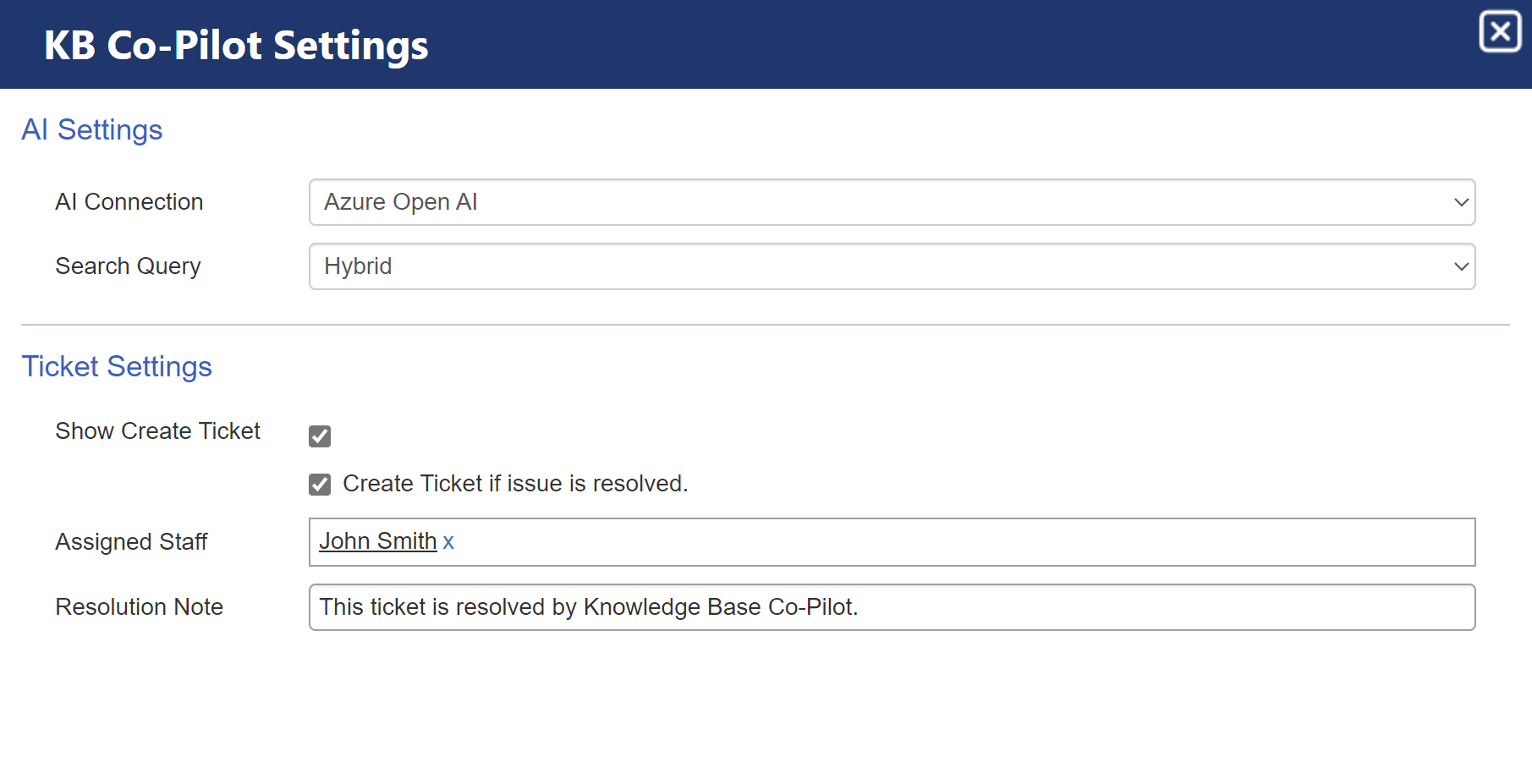Click the Assigned Staff field label

click(131, 542)
